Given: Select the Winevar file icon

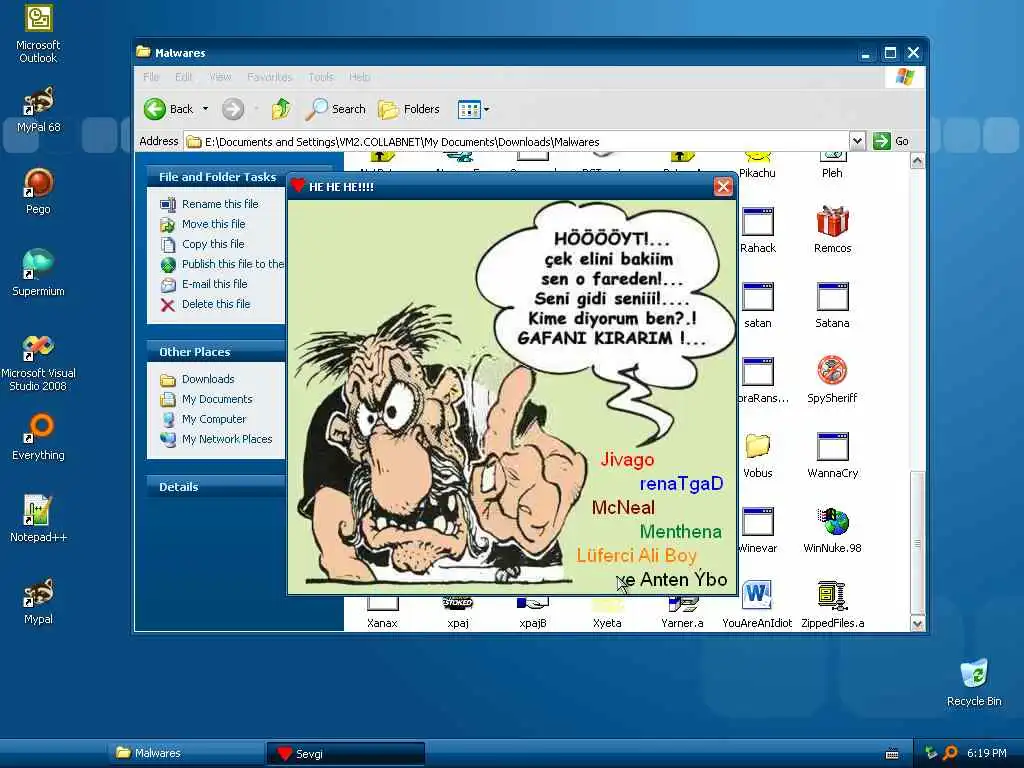Looking at the screenshot, I should pos(758,529).
